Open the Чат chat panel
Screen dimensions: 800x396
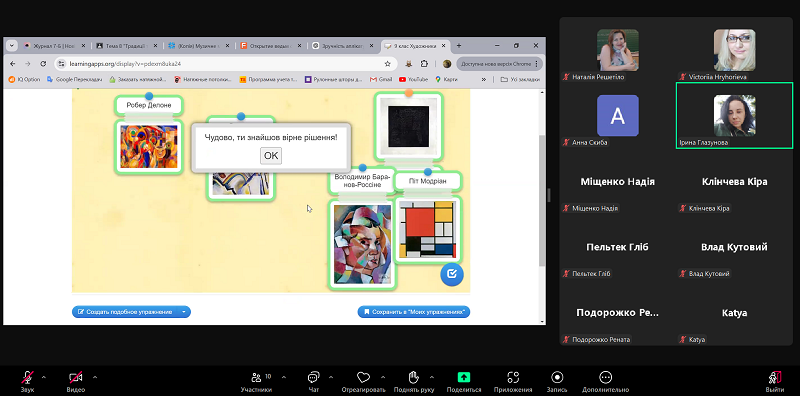coord(313,382)
